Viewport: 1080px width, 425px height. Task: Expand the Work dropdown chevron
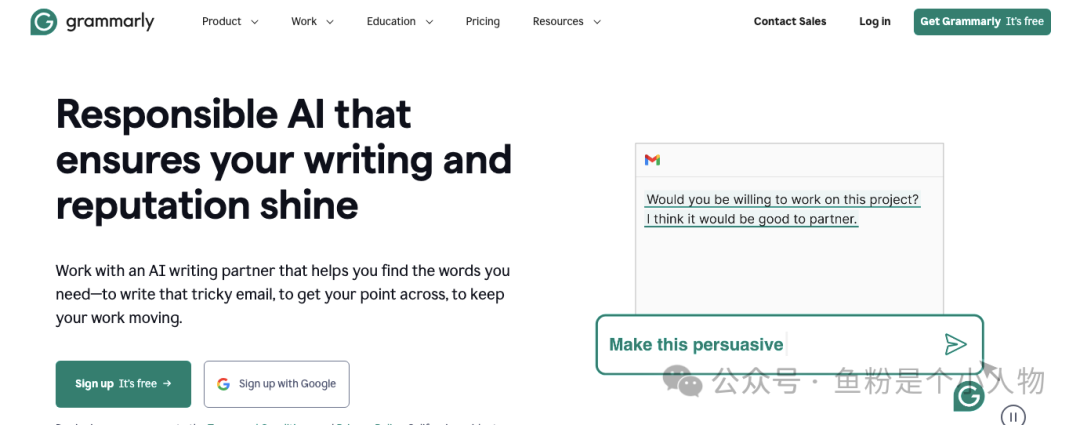[329, 22]
